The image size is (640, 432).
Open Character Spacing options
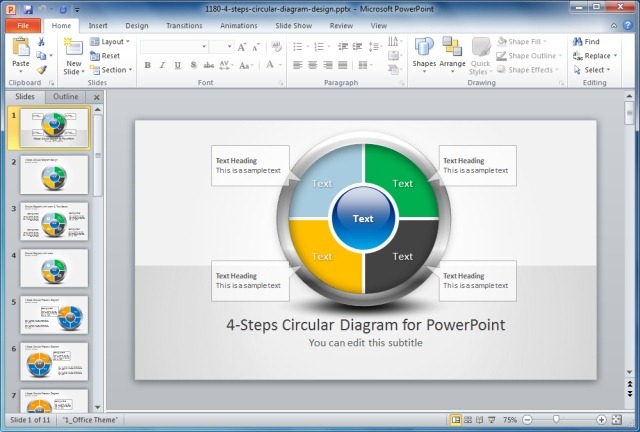point(226,65)
